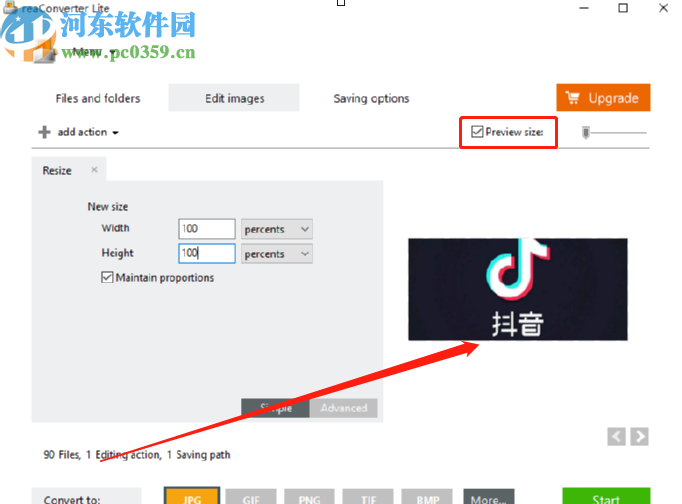The height and width of the screenshot is (504, 682).
Task: Switch to Advanced resize mode
Action: click(x=344, y=408)
